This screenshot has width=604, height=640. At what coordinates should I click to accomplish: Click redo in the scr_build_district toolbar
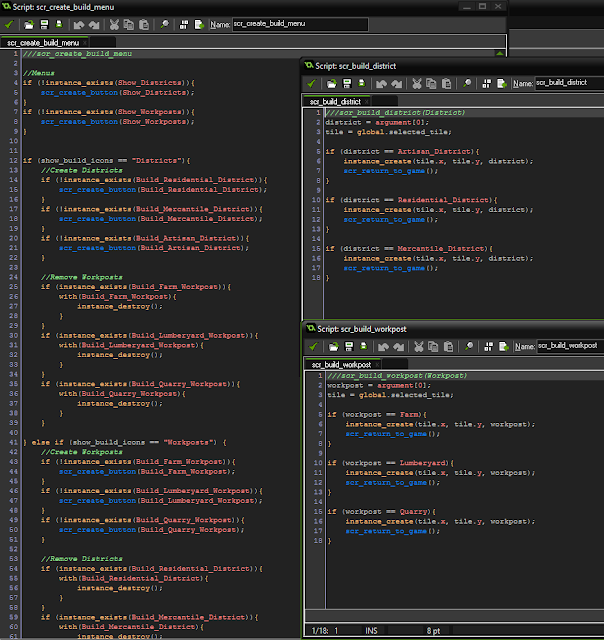[x=395, y=83]
